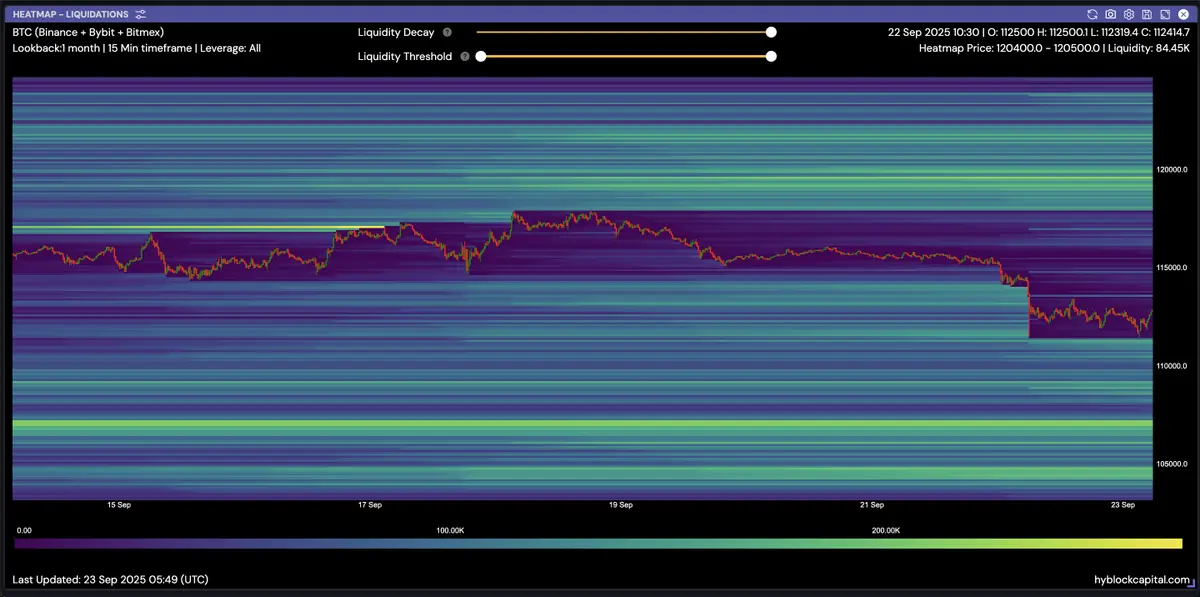1200x597 pixels.
Task: Open hyblockcapital.com link at bottom right
Action: click(1142, 580)
